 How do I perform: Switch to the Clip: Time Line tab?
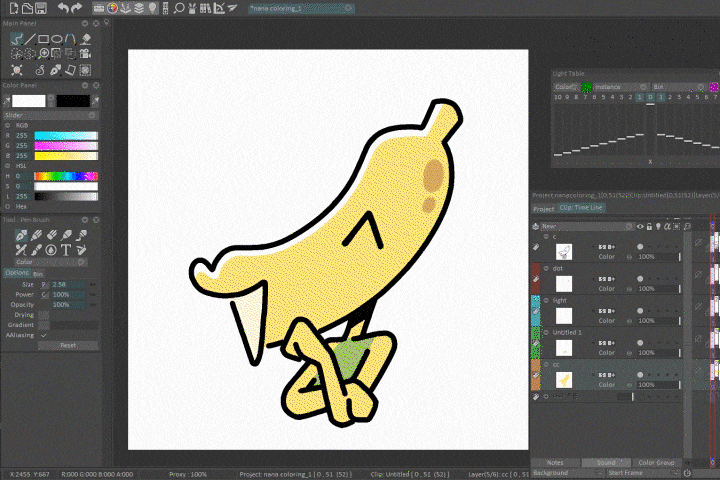click(581, 208)
